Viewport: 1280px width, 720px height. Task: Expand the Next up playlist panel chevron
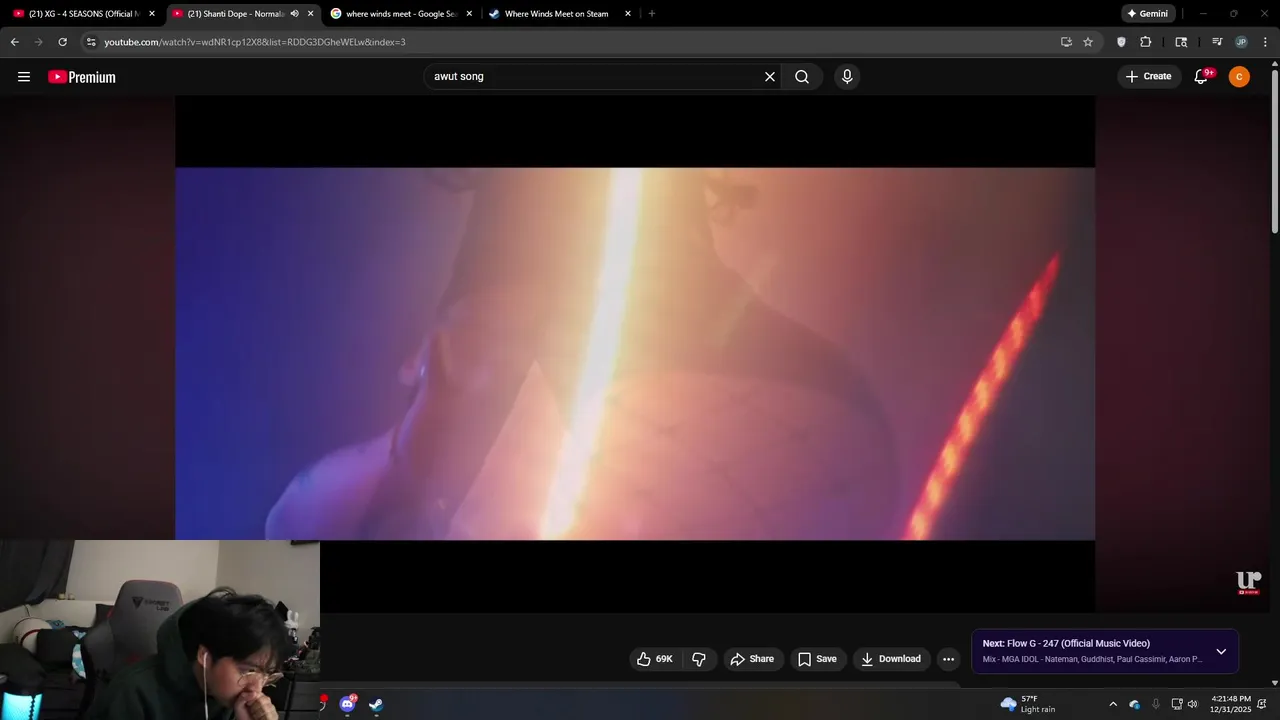pyautogui.click(x=1221, y=652)
